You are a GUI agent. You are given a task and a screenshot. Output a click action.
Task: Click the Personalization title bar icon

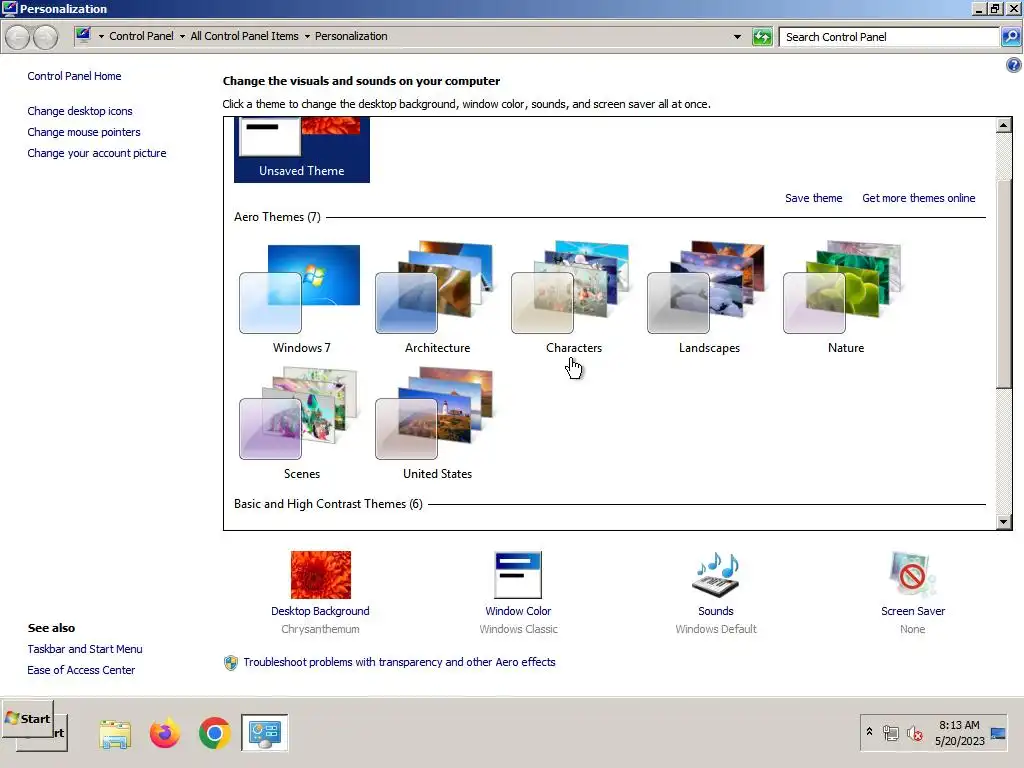coord(9,8)
